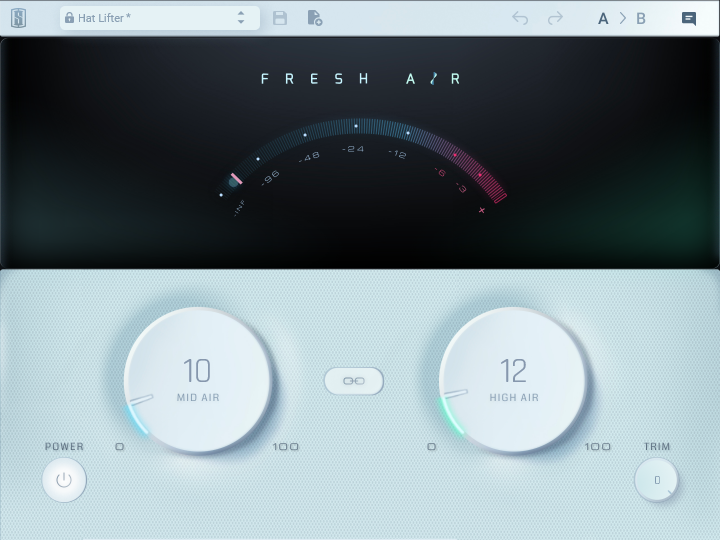
Task: Click the Slate Digital logo icon
Action: (x=18, y=18)
